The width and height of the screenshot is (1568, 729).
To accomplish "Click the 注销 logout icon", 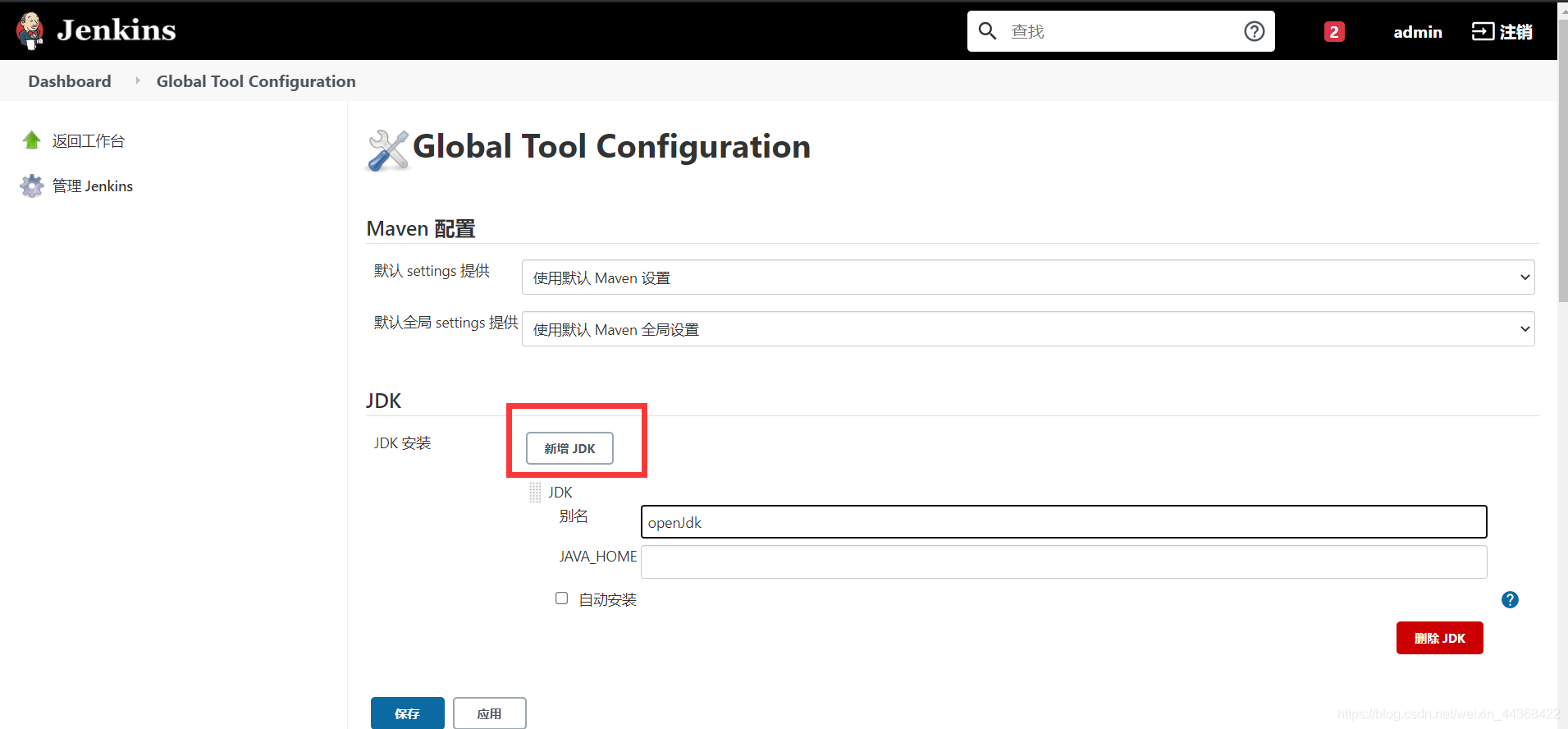I will [x=1483, y=31].
